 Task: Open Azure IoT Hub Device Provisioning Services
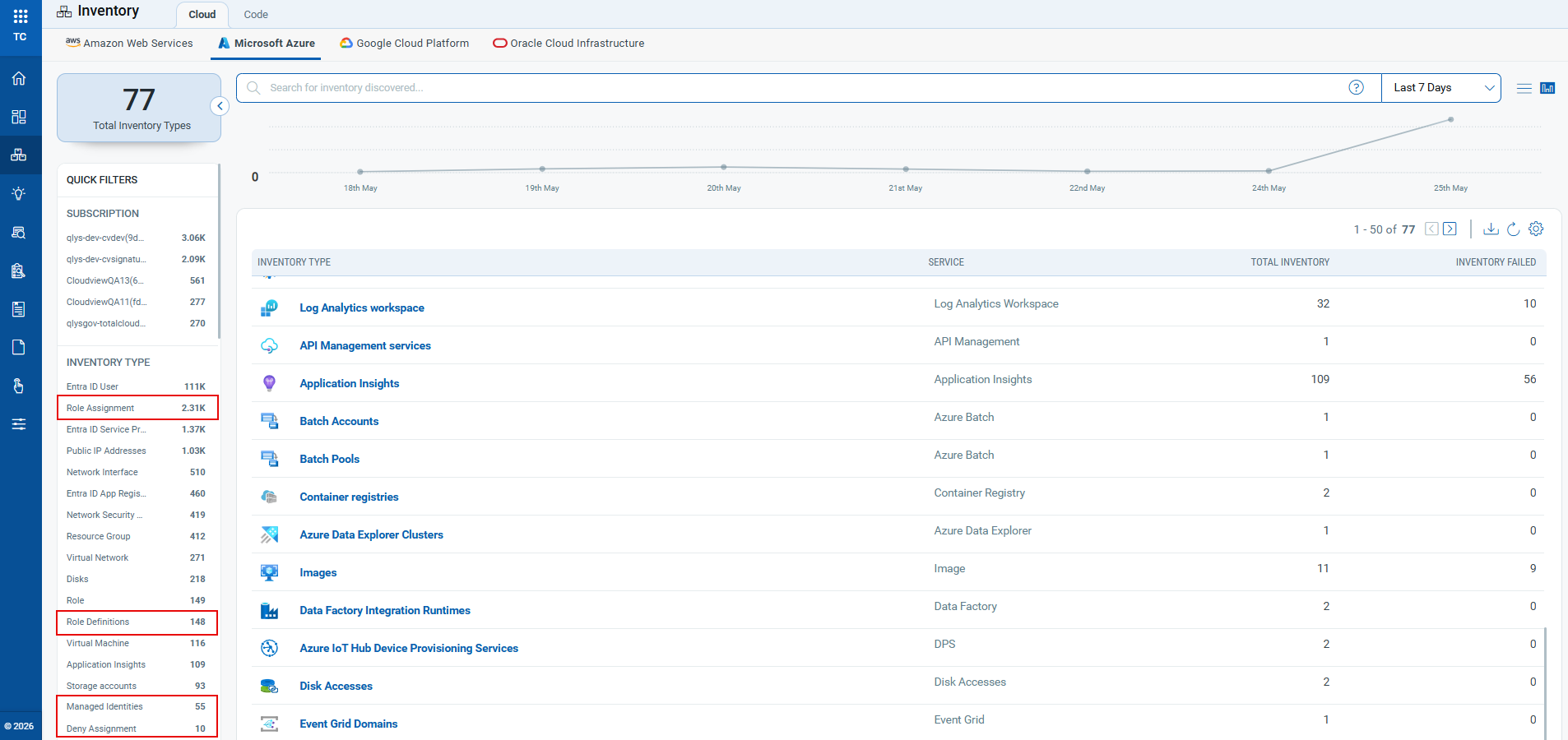(x=409, y=648)
